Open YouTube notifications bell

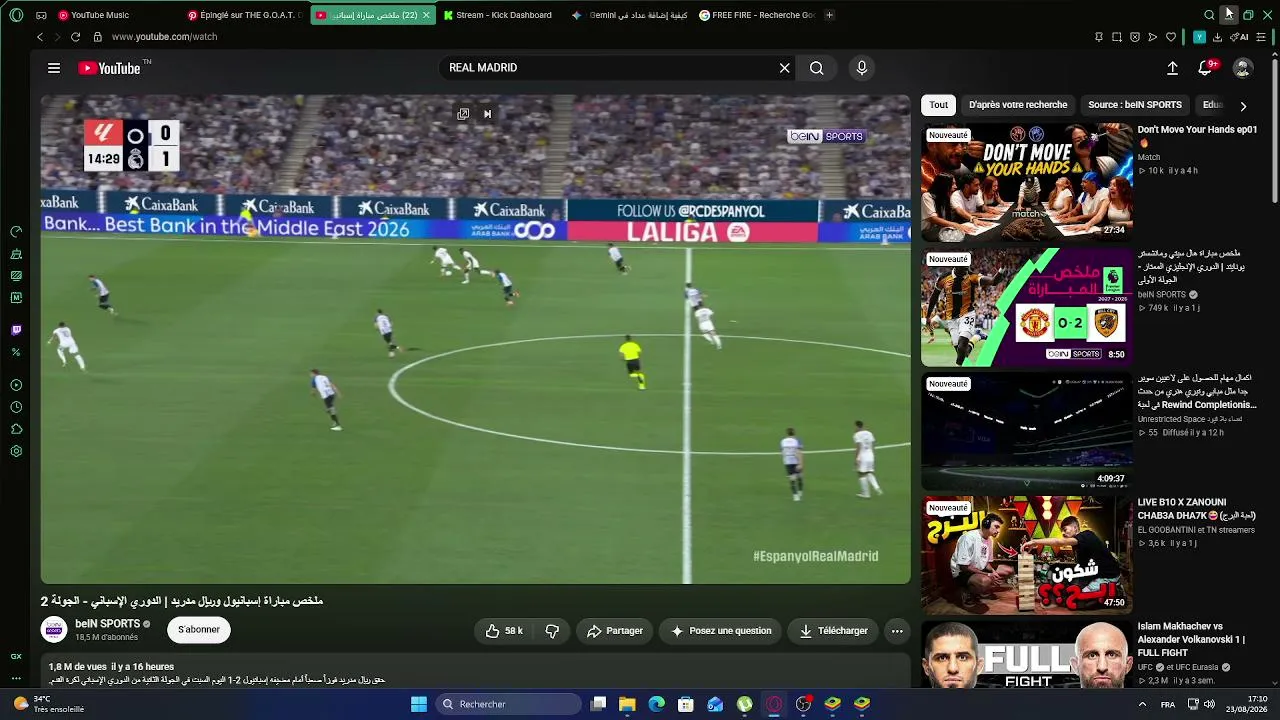pos(1206,68)
